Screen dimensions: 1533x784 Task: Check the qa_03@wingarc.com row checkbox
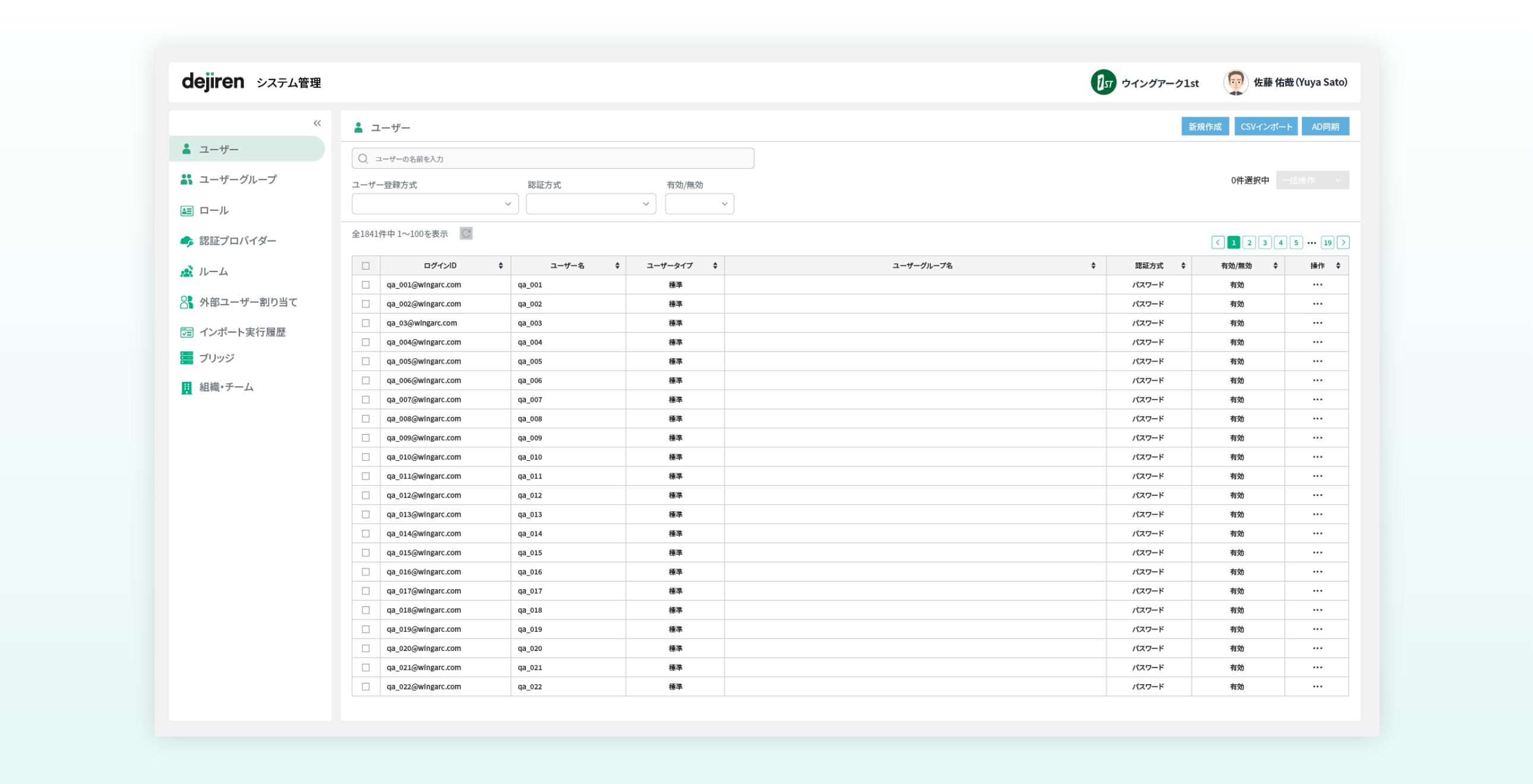(365, 323)
